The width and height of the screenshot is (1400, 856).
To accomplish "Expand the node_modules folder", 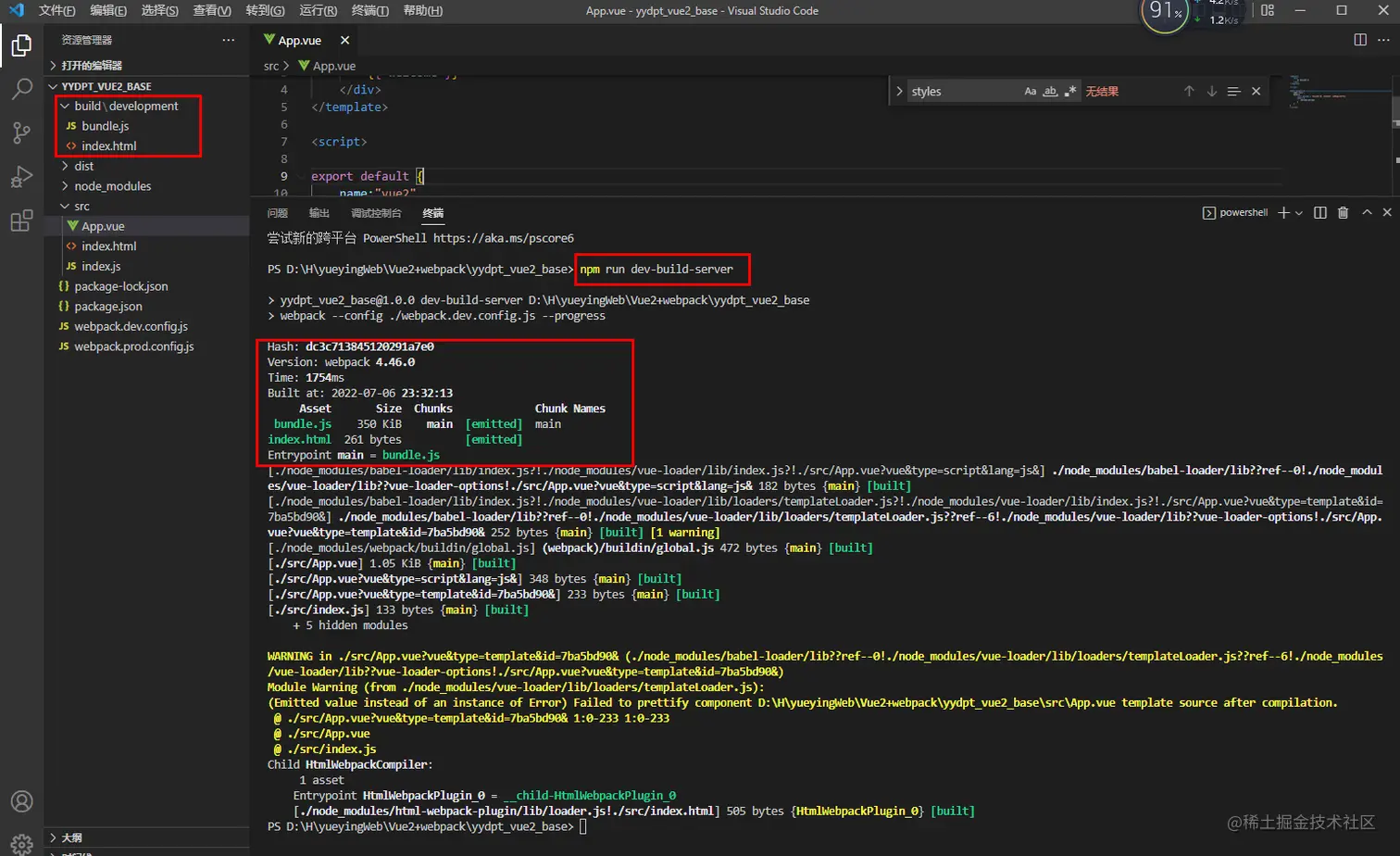I will click(x=148, y=186).
